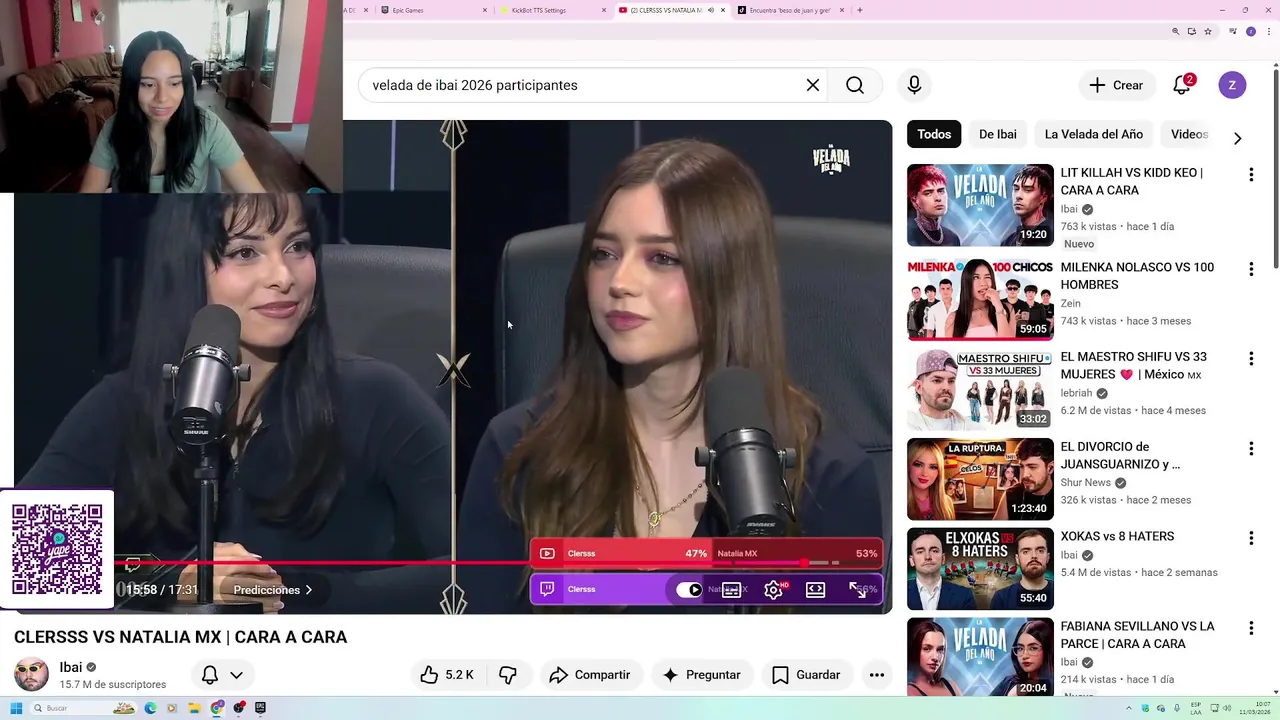
Task: Expand the Predicciones chapter chevron
Action: coord(308,590)
